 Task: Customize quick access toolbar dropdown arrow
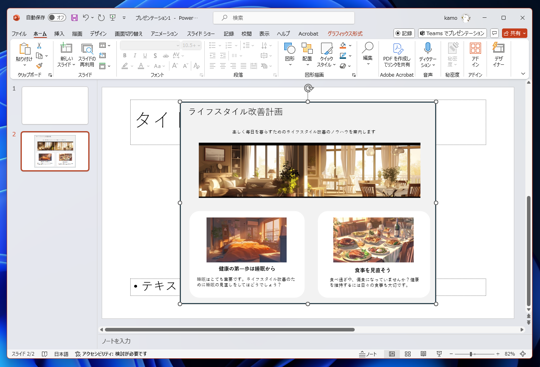click(x=124, y=18)
